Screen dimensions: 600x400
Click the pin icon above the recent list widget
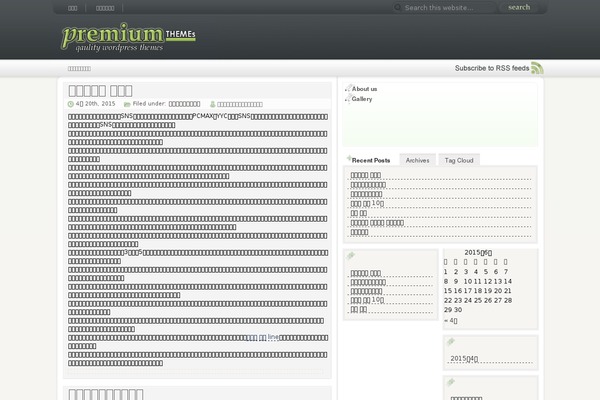[x=351, y=256]
